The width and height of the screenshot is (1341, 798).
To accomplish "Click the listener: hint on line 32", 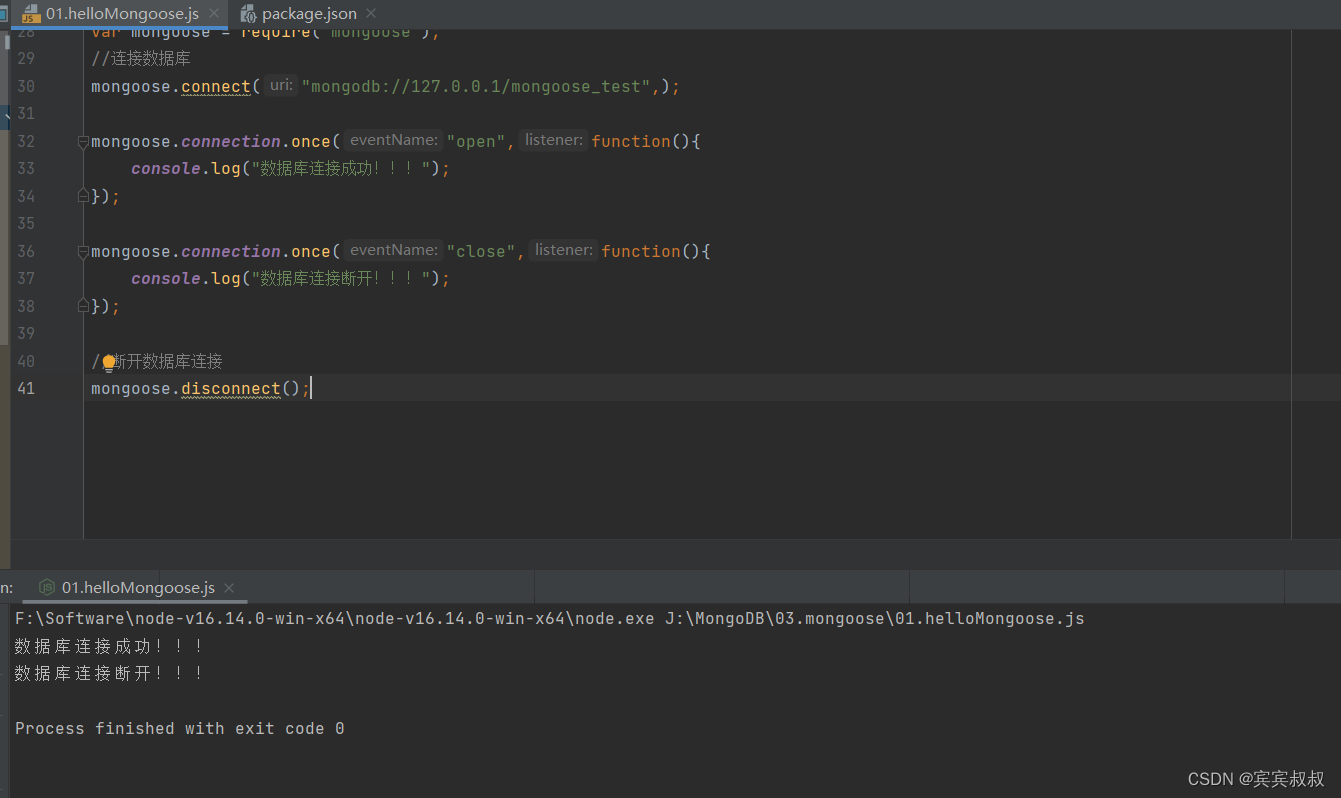I will pos(554,141).
